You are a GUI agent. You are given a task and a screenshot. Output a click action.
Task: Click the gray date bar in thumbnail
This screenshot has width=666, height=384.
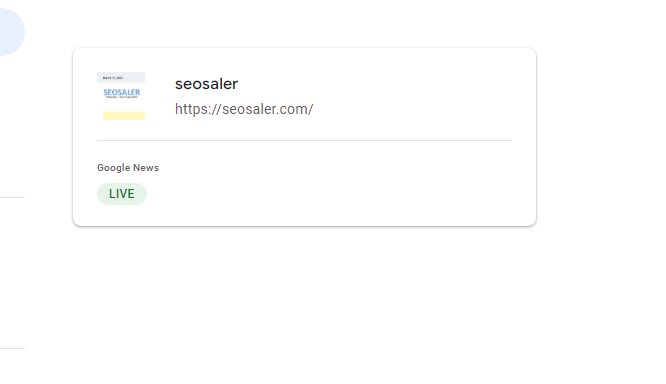[121, 77]
